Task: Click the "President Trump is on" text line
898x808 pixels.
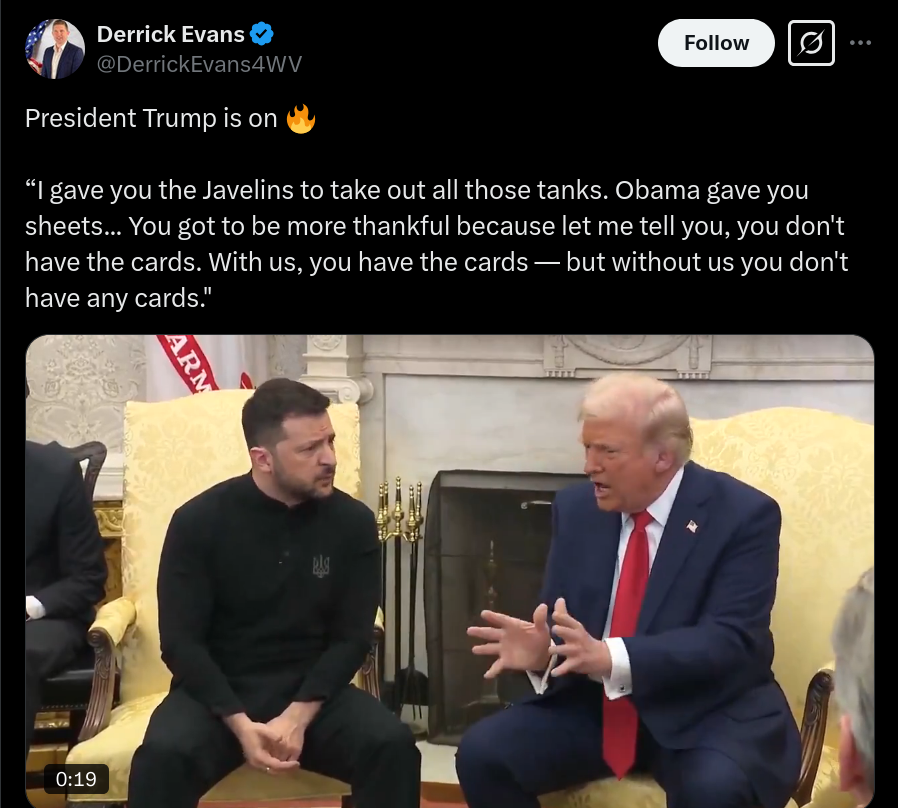Action: 151,119
